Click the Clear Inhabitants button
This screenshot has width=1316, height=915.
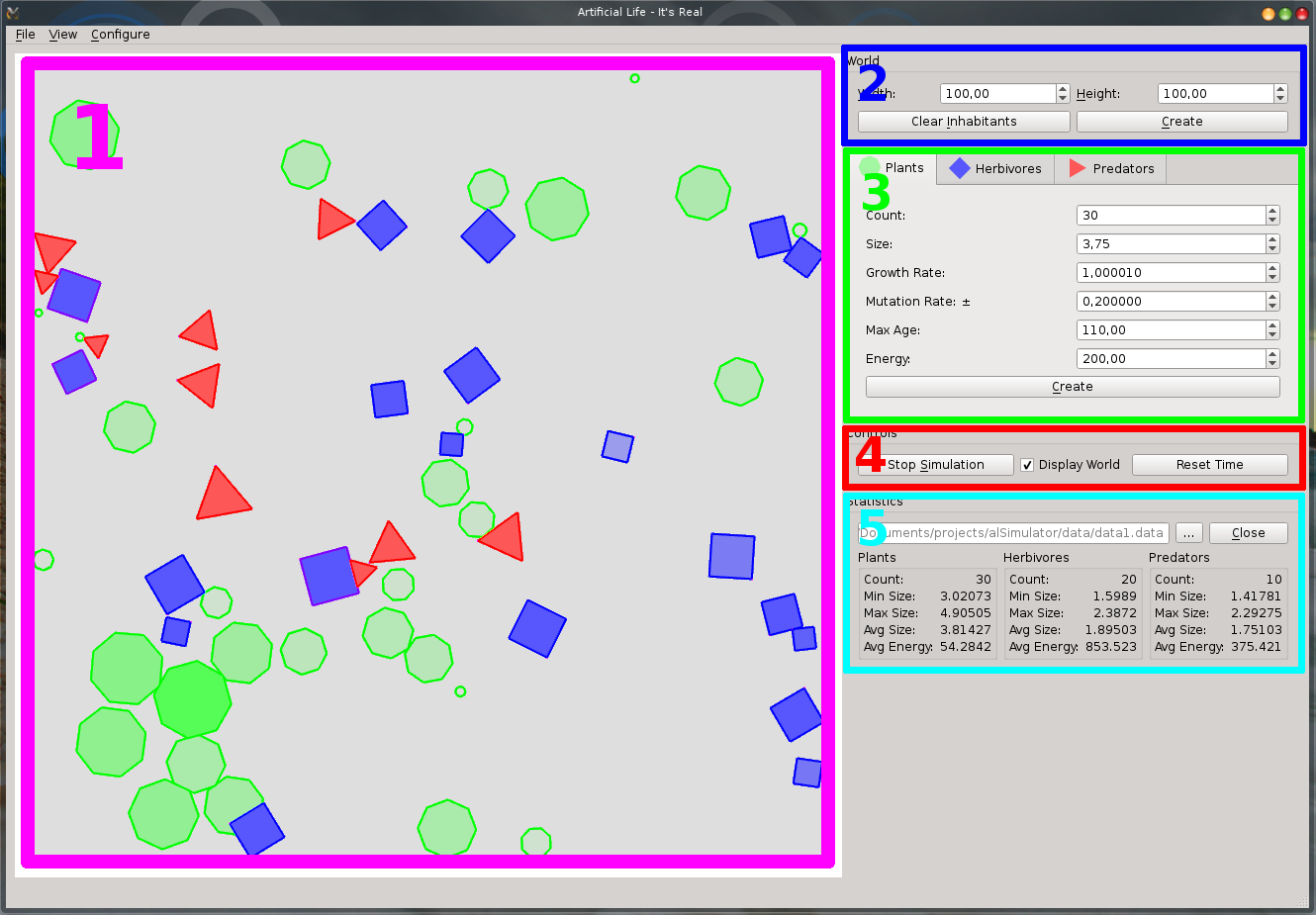[964, 122]
